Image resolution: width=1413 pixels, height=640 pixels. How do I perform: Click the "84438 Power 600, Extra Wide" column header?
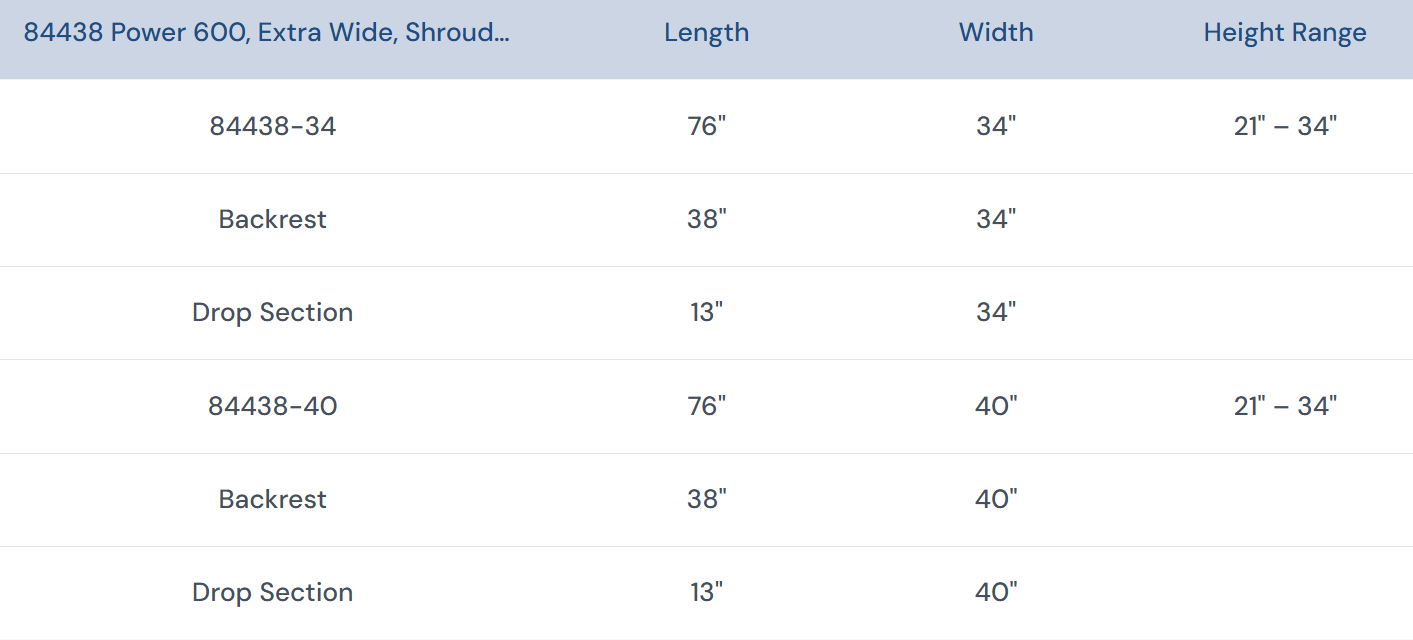266,33
